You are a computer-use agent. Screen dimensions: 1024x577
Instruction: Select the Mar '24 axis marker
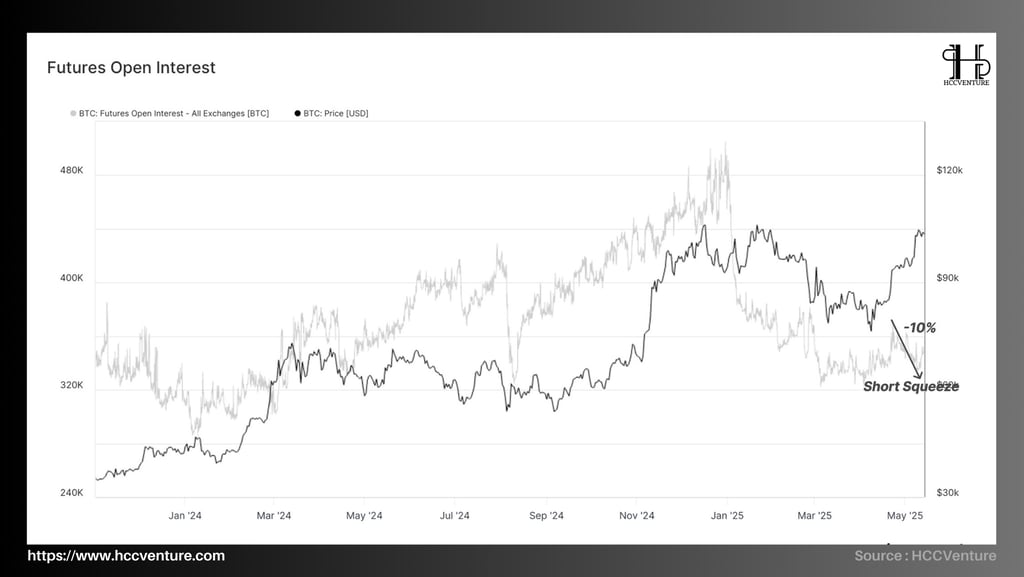(274, 516)
